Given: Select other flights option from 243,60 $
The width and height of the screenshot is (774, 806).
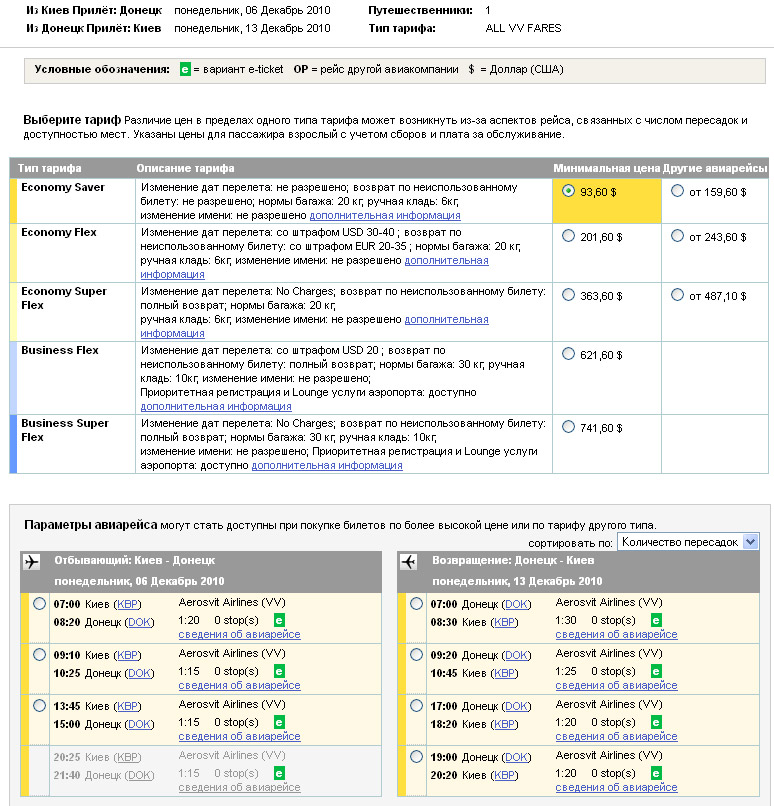Looking at the screenshot, I should tap(677, 236).
